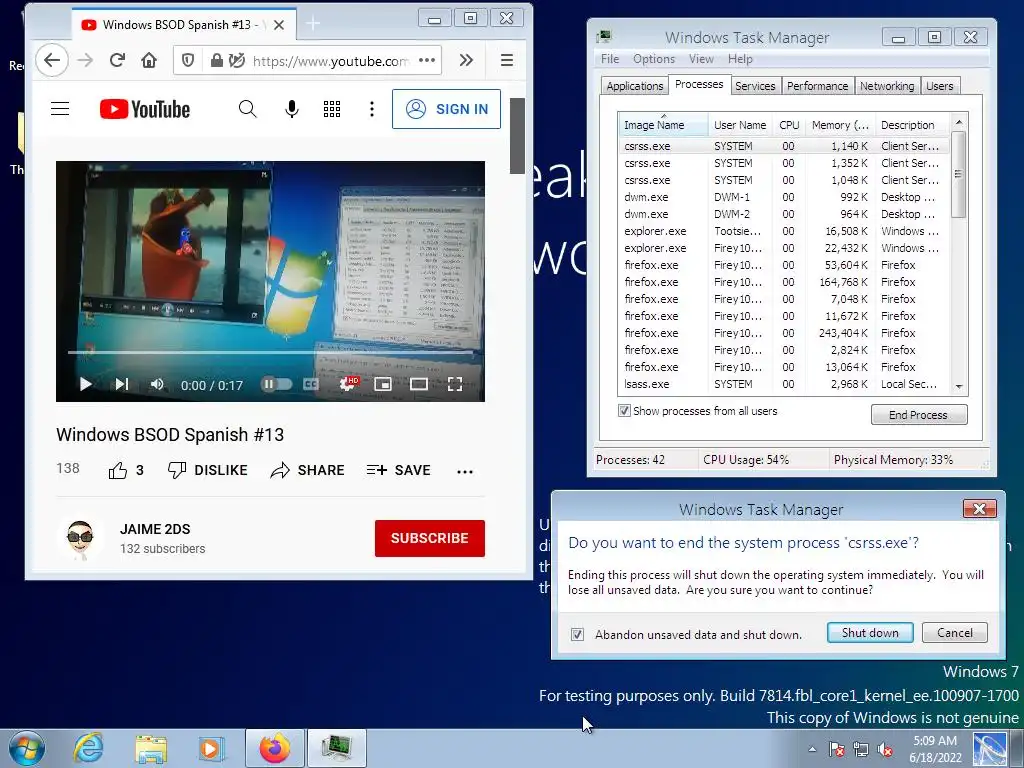Open the File menu in Task Manager

(609, 59)
